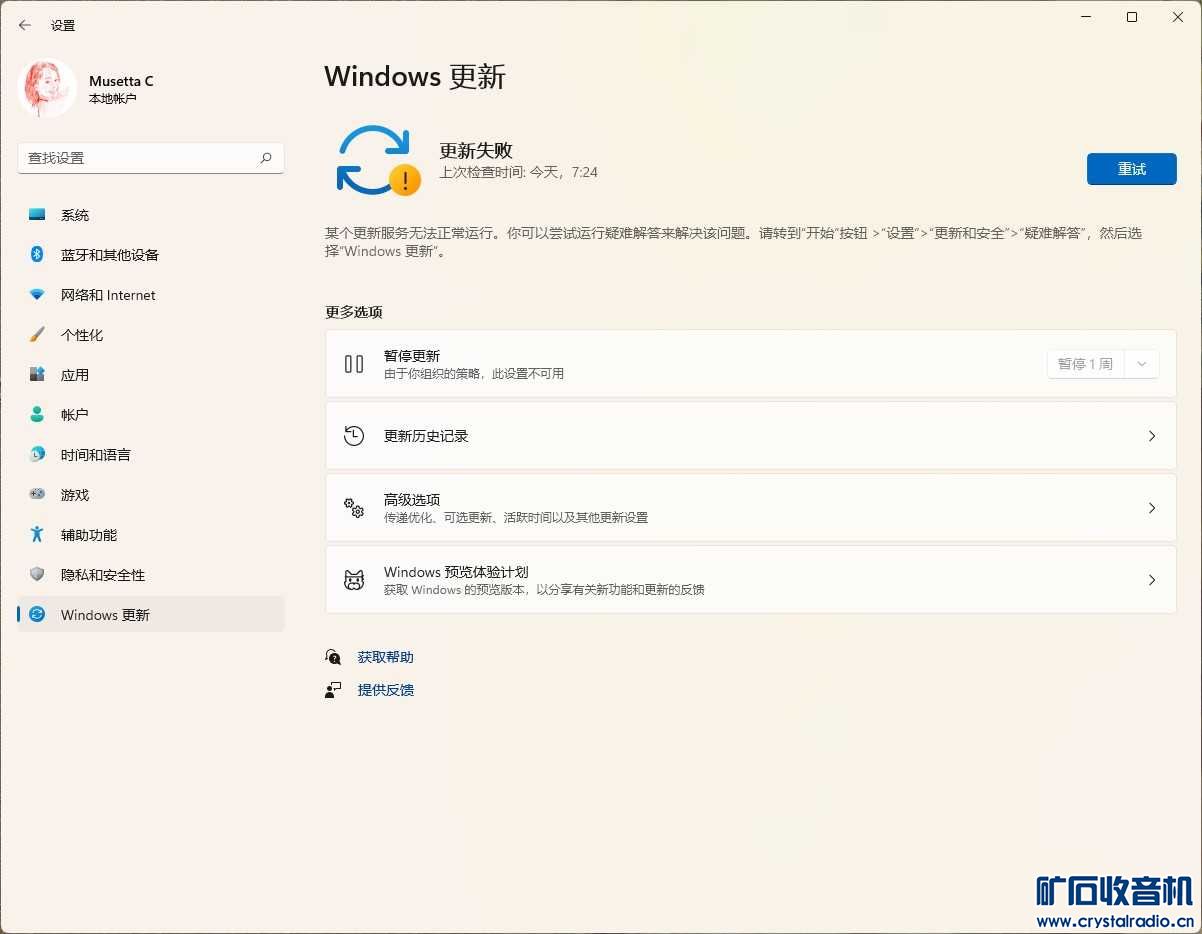Image resolution: width=1202 pixels, height=934 pixels.
Task: Click the 更多选项 heading text
Action: point(354,312)
